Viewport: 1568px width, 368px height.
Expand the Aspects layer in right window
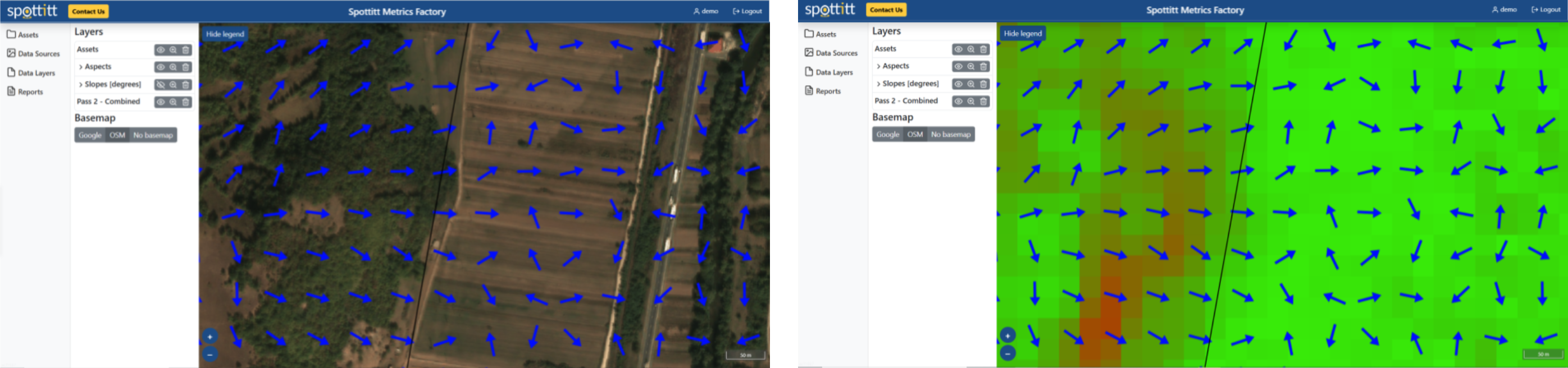tap(878, 66)
